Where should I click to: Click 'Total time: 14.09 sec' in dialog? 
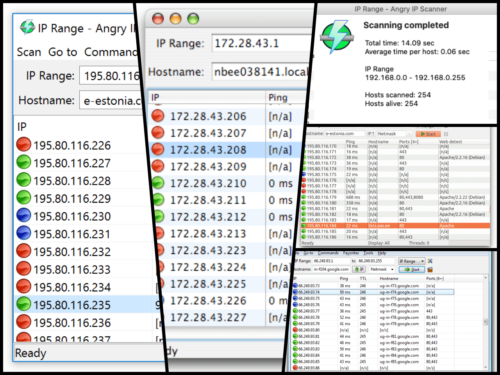(399, 43)
